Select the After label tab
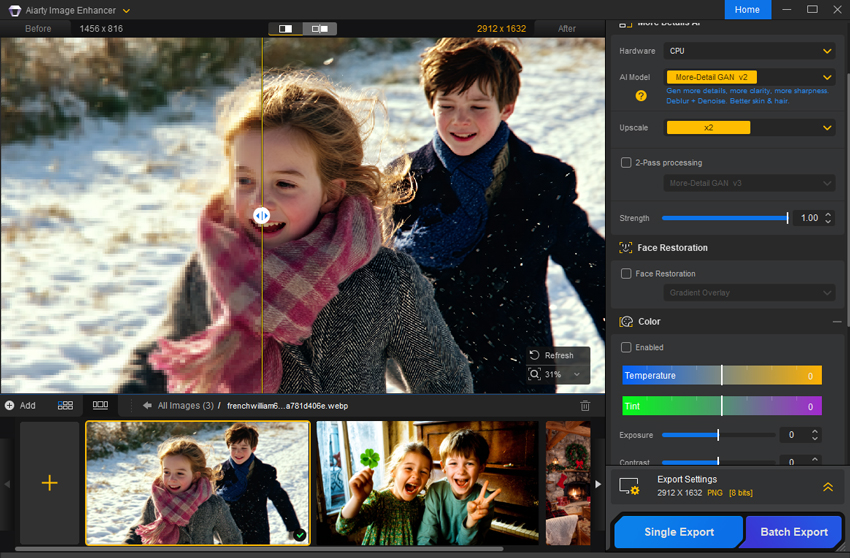Screen dimensions: 850x558 tap(567, 29)
